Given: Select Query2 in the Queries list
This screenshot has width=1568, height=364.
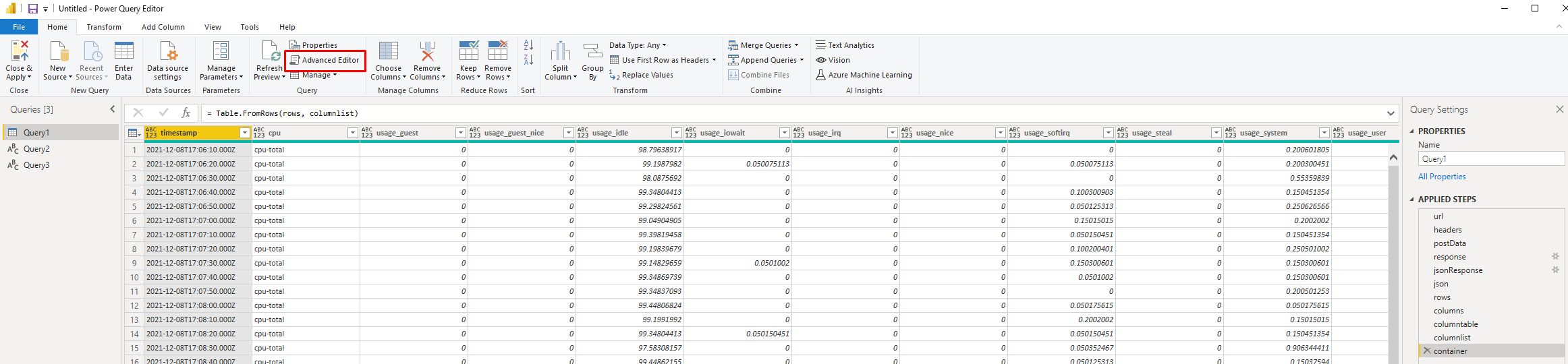Looking at the screenshot, I should pyautogui.click(x=36, y=149).
